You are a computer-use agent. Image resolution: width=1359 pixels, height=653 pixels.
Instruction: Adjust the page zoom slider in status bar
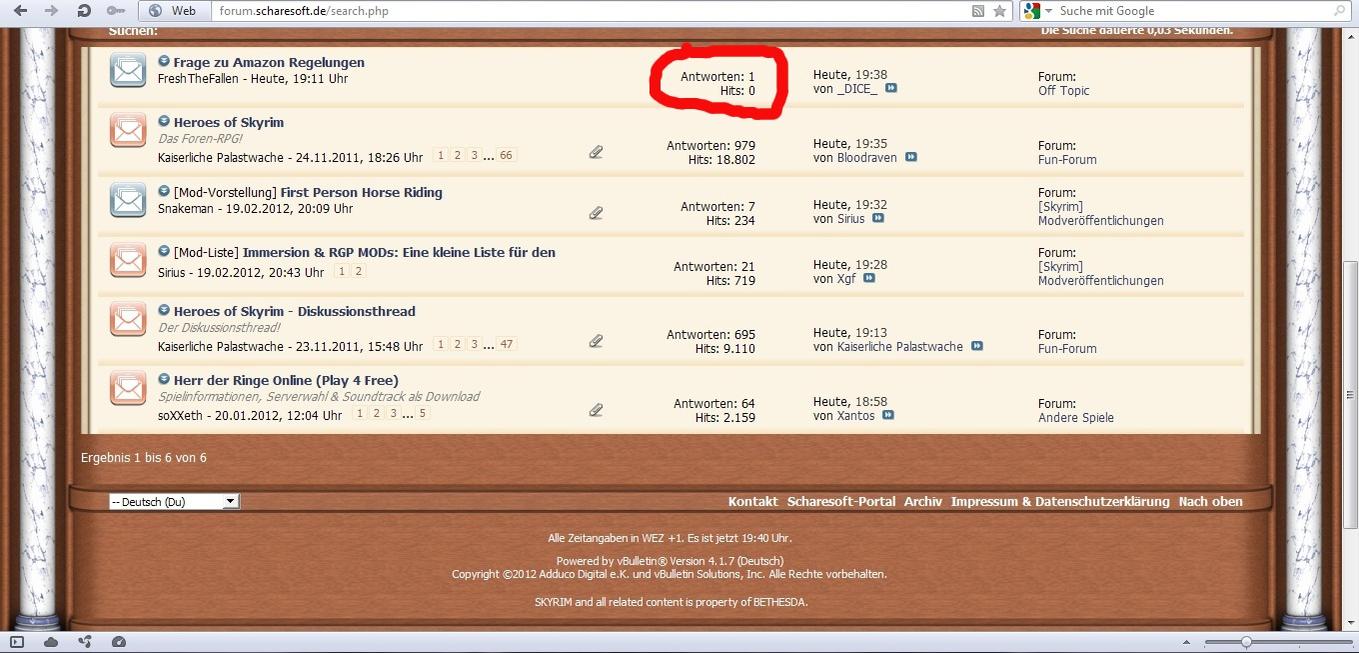(x=1246, y=642)
